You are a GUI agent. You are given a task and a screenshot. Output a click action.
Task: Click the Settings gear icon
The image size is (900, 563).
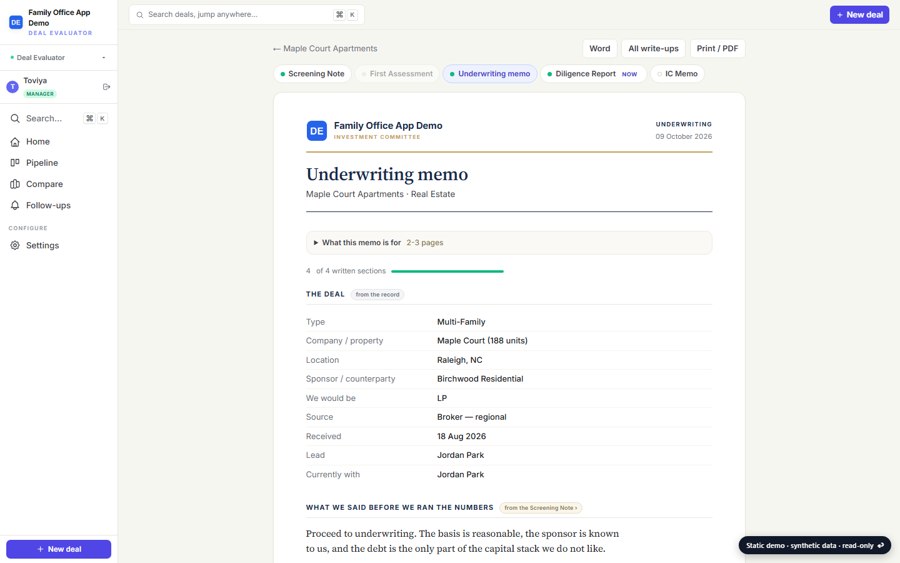[x=15, y=246]
